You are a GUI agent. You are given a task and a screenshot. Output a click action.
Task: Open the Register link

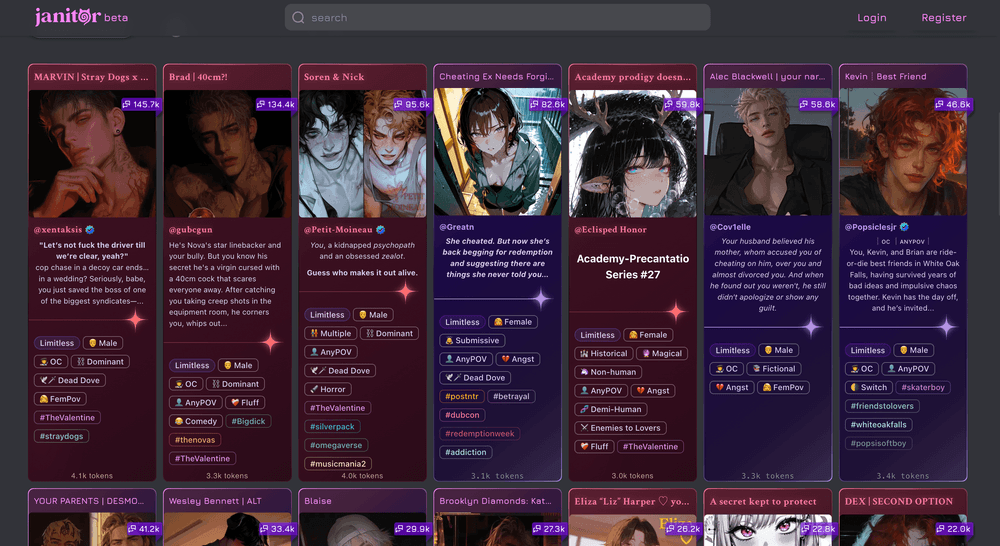click(943, 18)
